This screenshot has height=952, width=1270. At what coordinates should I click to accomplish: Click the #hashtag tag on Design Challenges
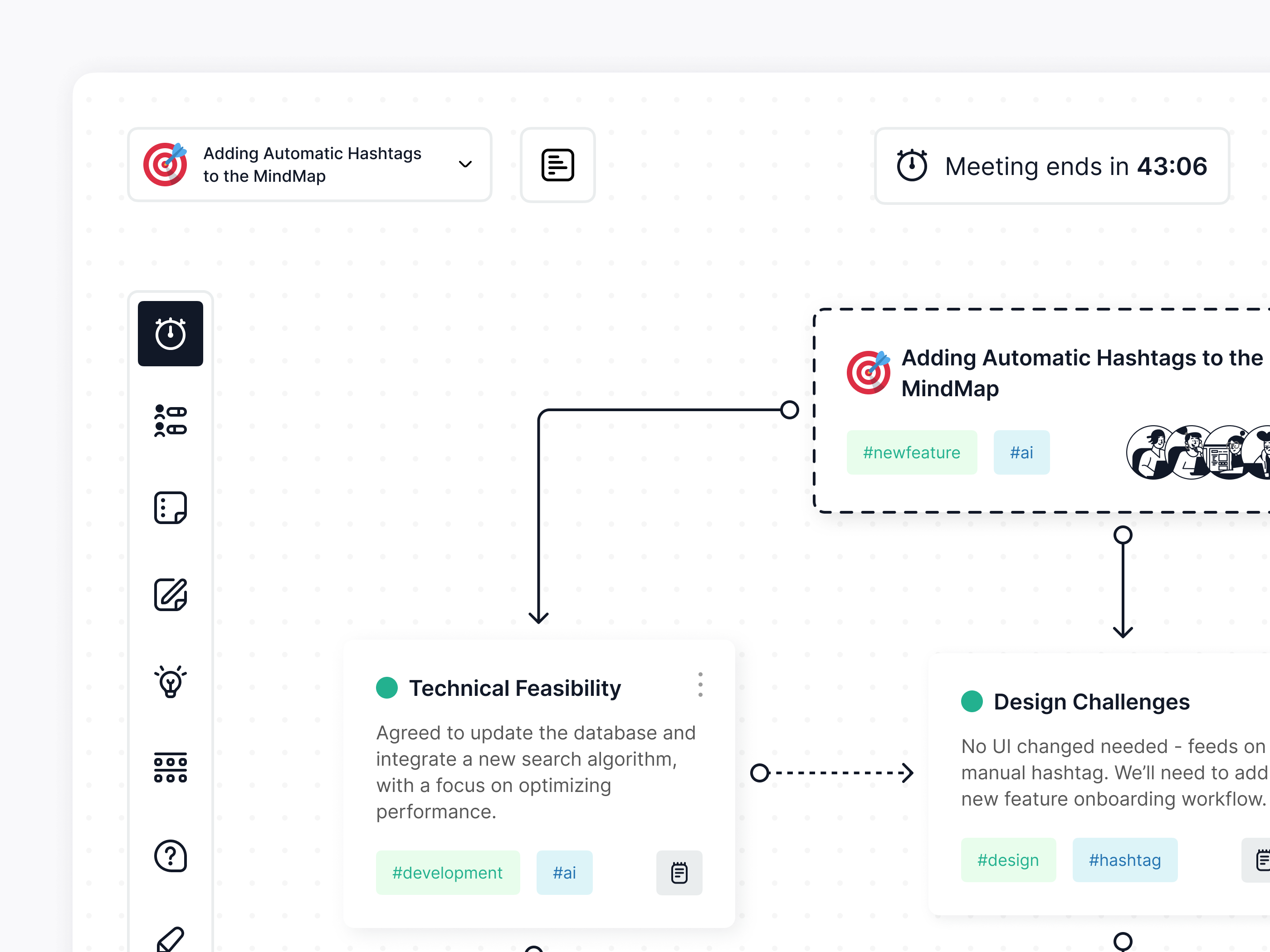[x=1125, y=860]
